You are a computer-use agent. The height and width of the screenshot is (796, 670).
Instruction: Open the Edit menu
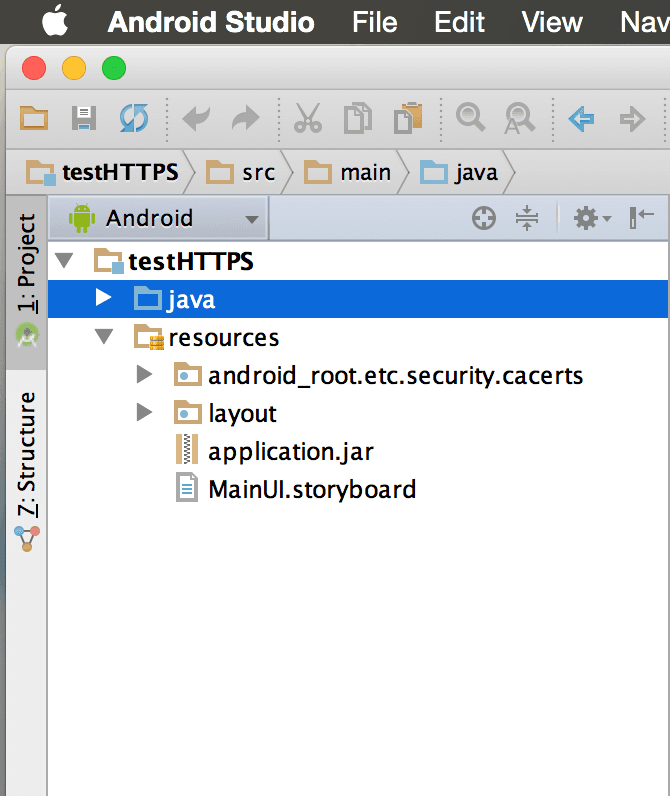click(x=459, y=21)
